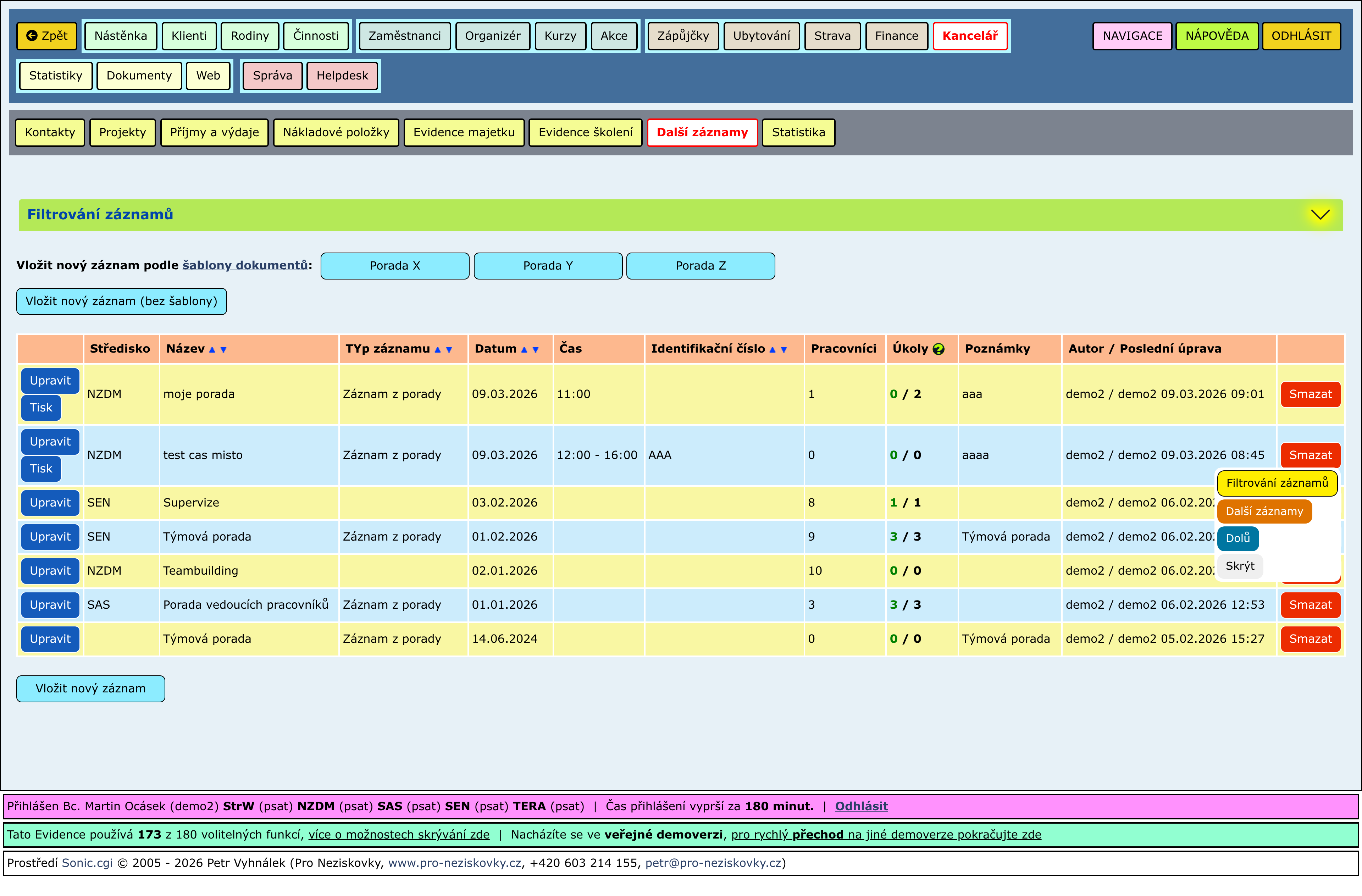Switch to the Statistika tab
Image resolution: width=1362 pixels, height=896 pixels.
tap(798, 132)
